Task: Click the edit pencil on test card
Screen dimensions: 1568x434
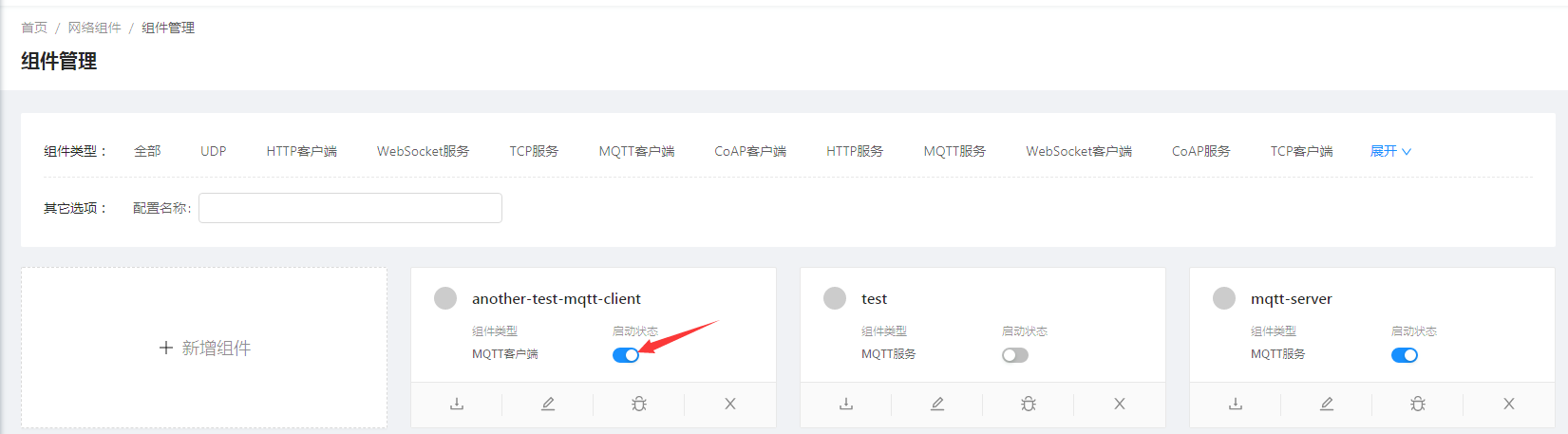Action: [937, 404]
